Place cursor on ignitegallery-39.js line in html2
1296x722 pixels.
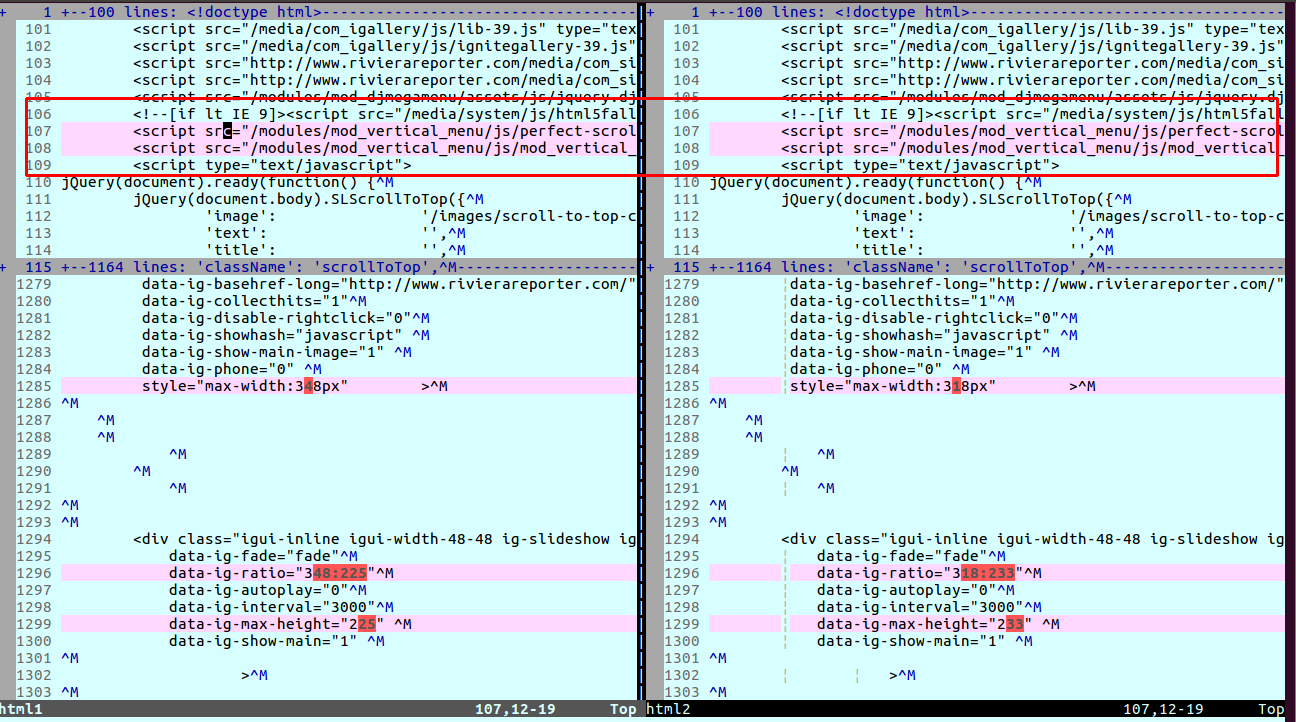(x=1033, y=47)
